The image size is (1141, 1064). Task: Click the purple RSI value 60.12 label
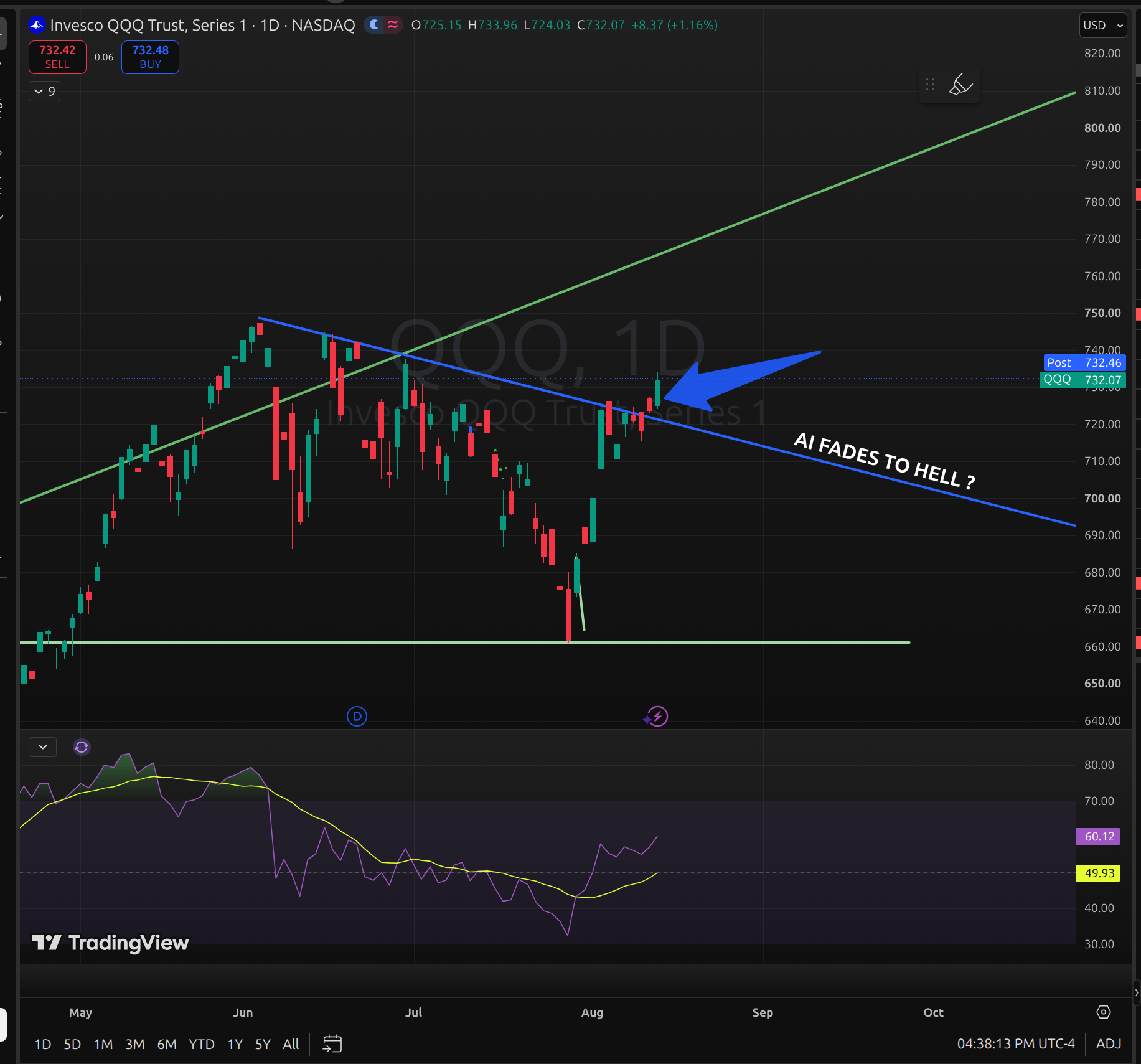click(x=1099, y=837)
